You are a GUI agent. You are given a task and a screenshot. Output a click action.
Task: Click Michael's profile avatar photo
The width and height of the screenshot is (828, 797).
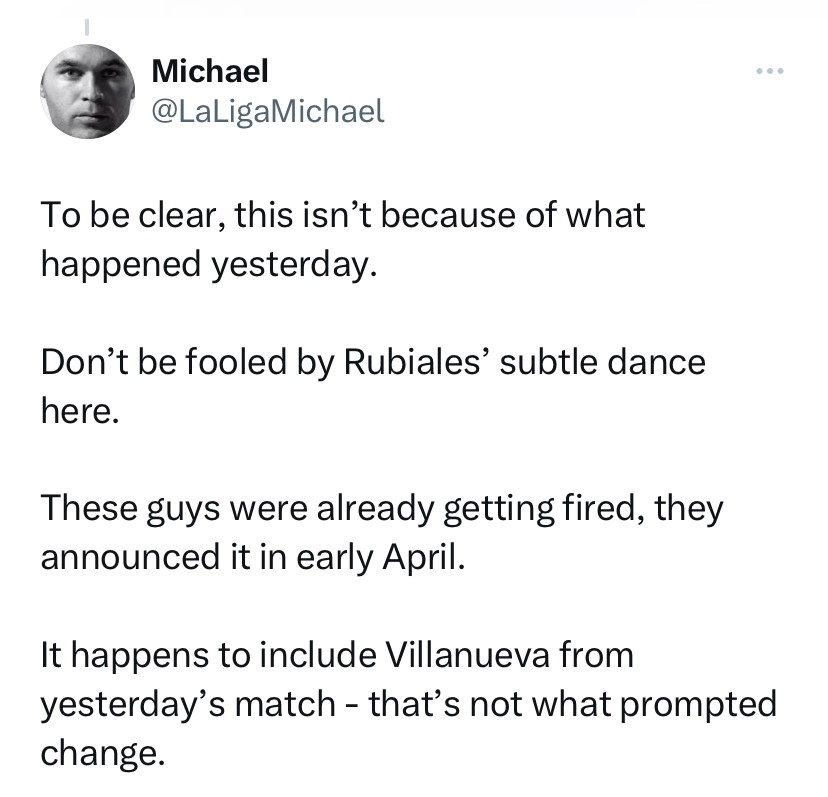(88, 92)
